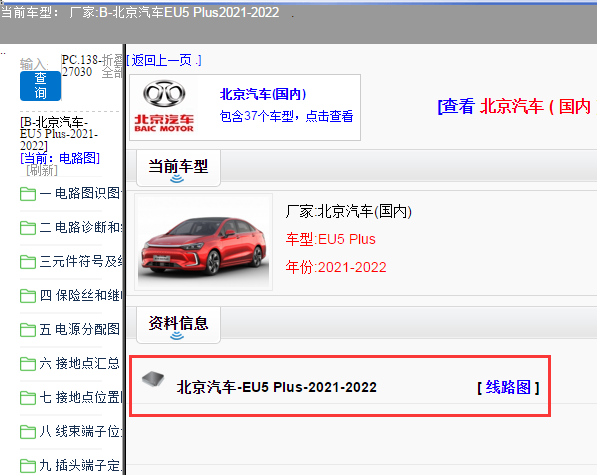Open folder icon for 六 接地点汇总
597x475 pixels.
tap(28, 364)
